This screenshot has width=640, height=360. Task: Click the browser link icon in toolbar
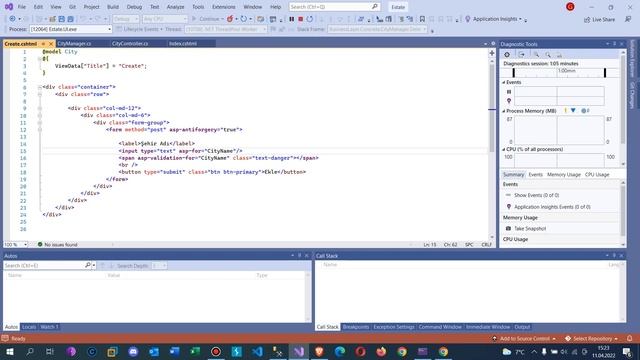(244, 19)
